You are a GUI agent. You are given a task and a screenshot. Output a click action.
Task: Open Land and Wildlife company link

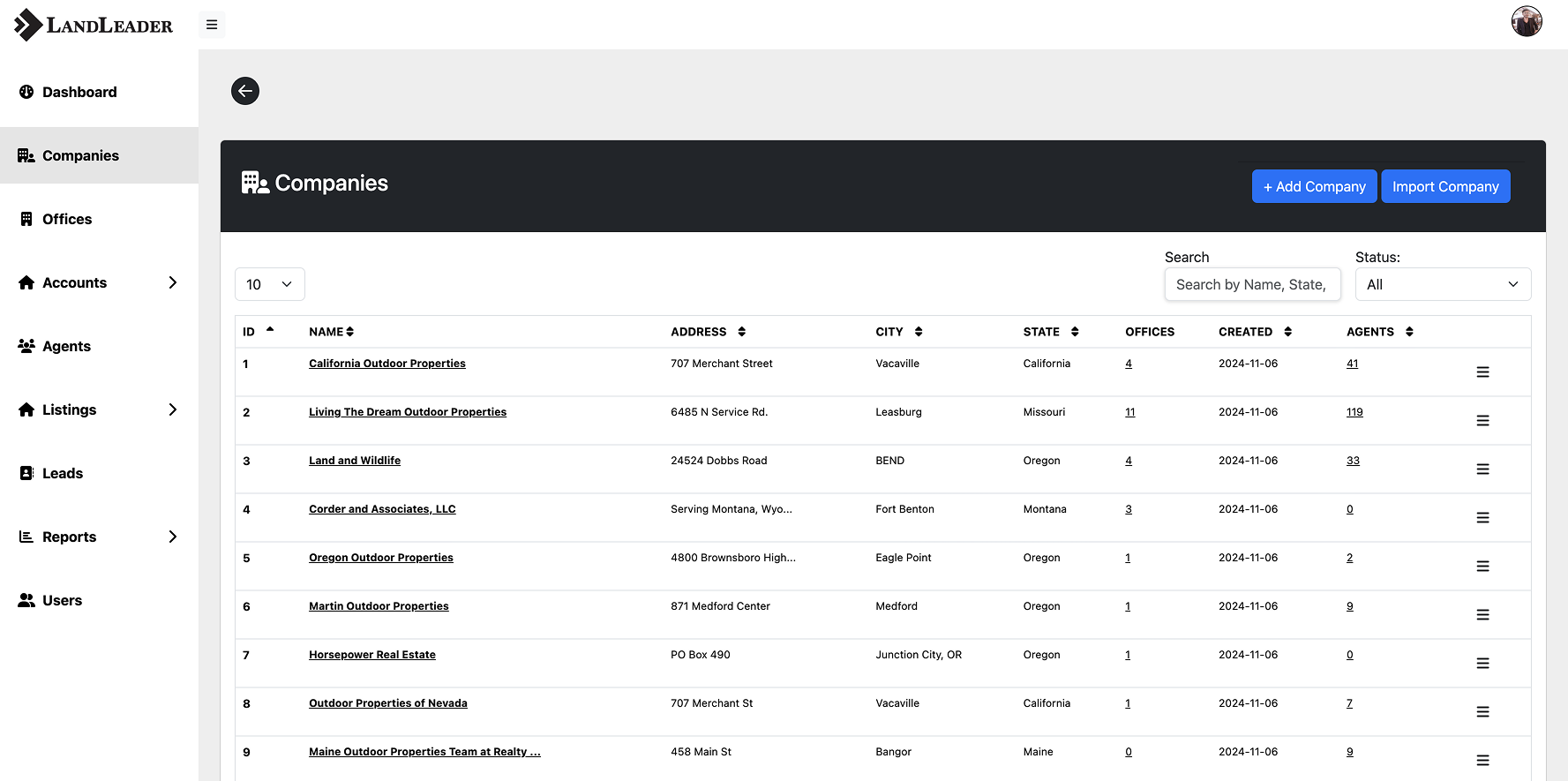point(355,461)
